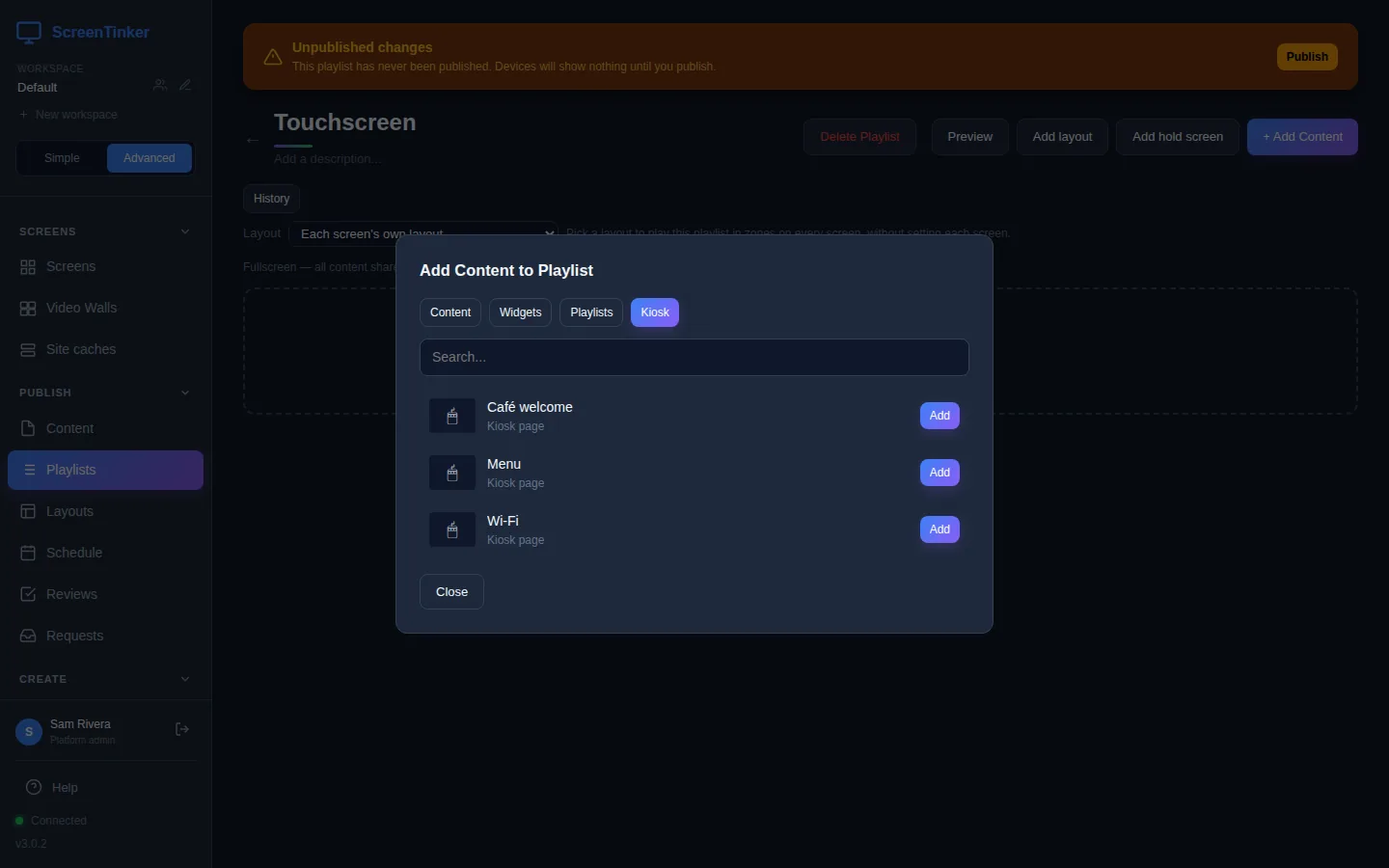
Task: Focus the Search field in dialog
Action: (x=694, y=357)
